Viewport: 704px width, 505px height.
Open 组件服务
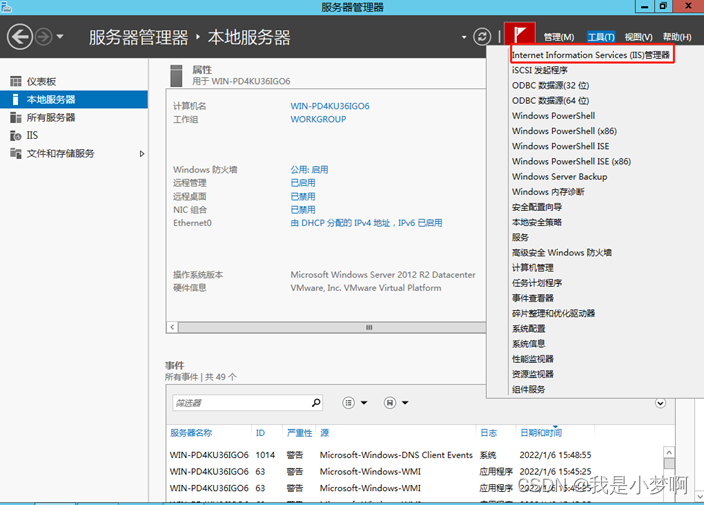tap(528, 389)
